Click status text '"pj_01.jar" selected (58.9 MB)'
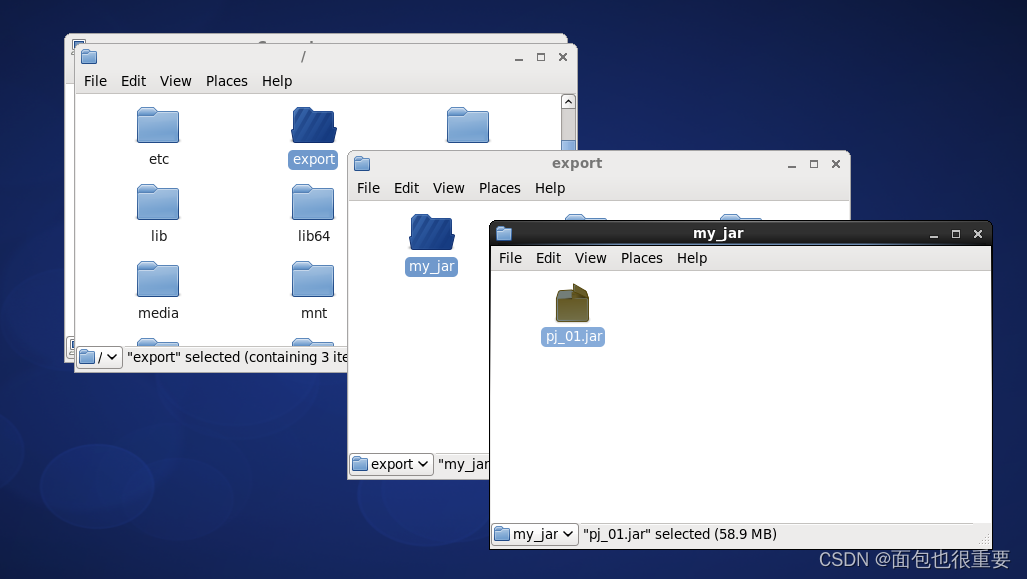The height and width of the screenshot is (579, 1027). (680, 534)
